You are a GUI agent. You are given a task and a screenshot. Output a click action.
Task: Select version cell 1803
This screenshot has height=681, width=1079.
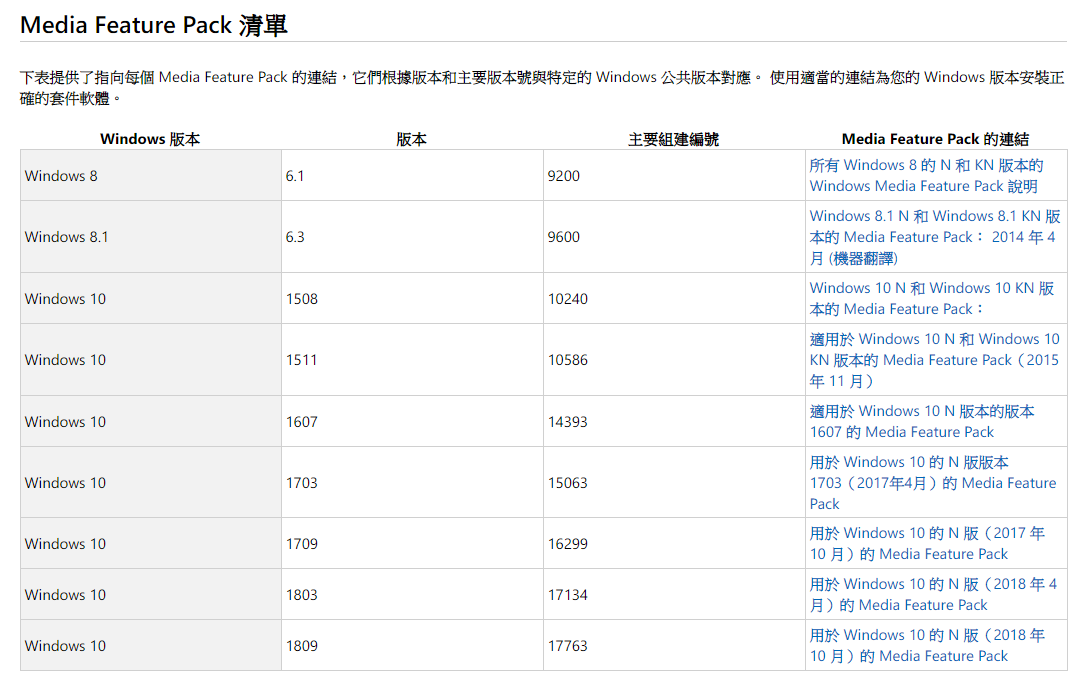[412, 594]
